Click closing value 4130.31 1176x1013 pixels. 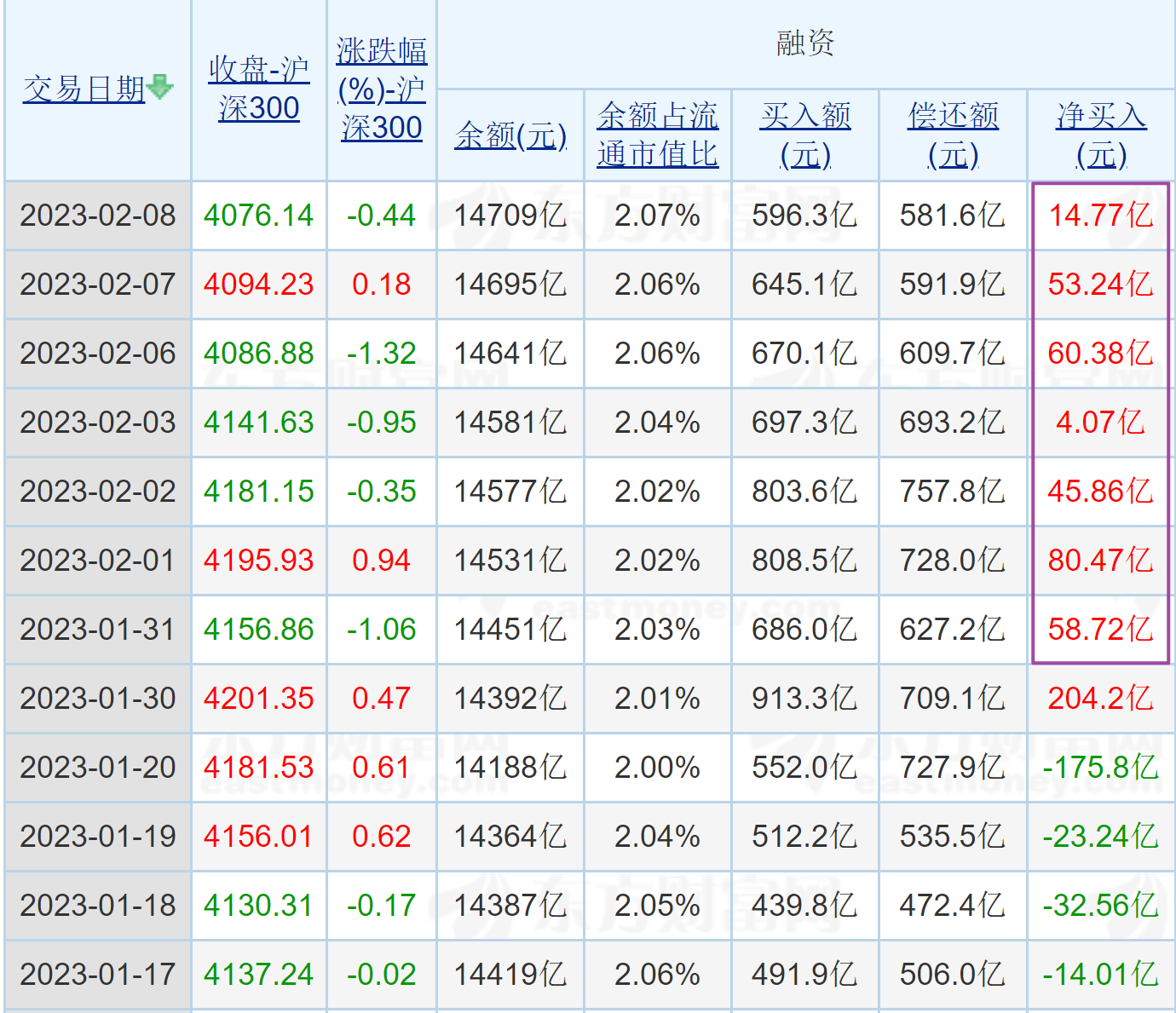tap(259, 906)
